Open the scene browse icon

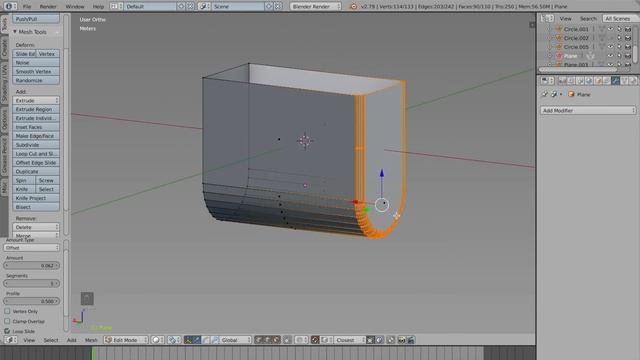click(204, 7)
